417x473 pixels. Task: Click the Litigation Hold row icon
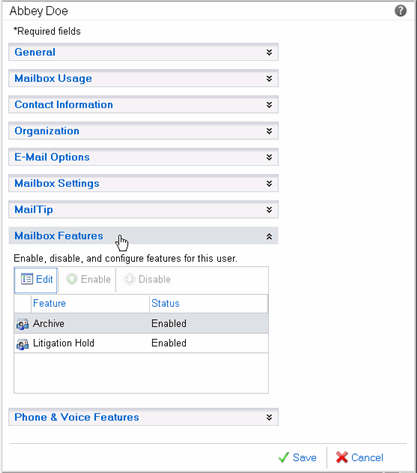pos(22,344)
